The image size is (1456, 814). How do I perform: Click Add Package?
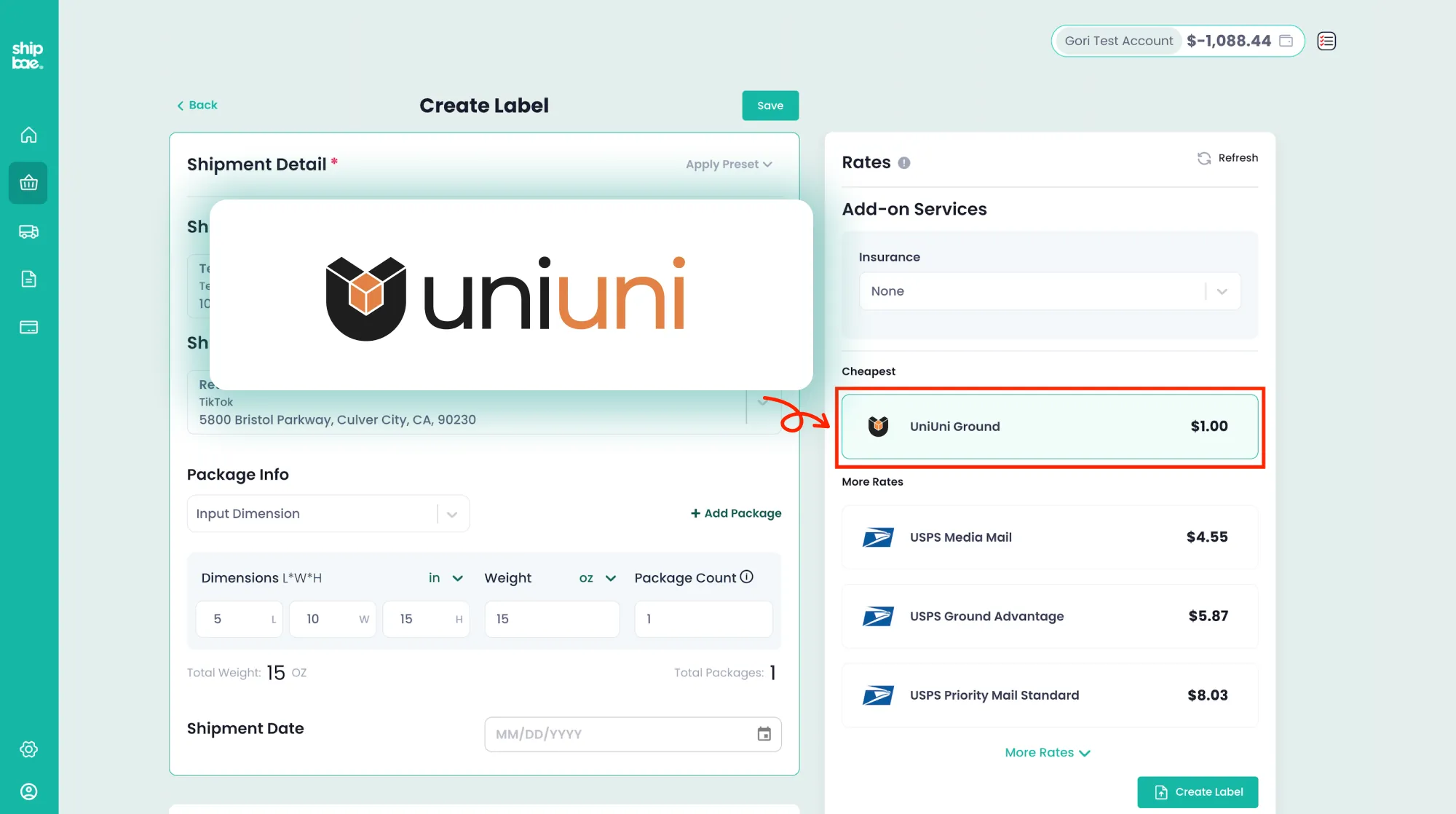point(736,513)
